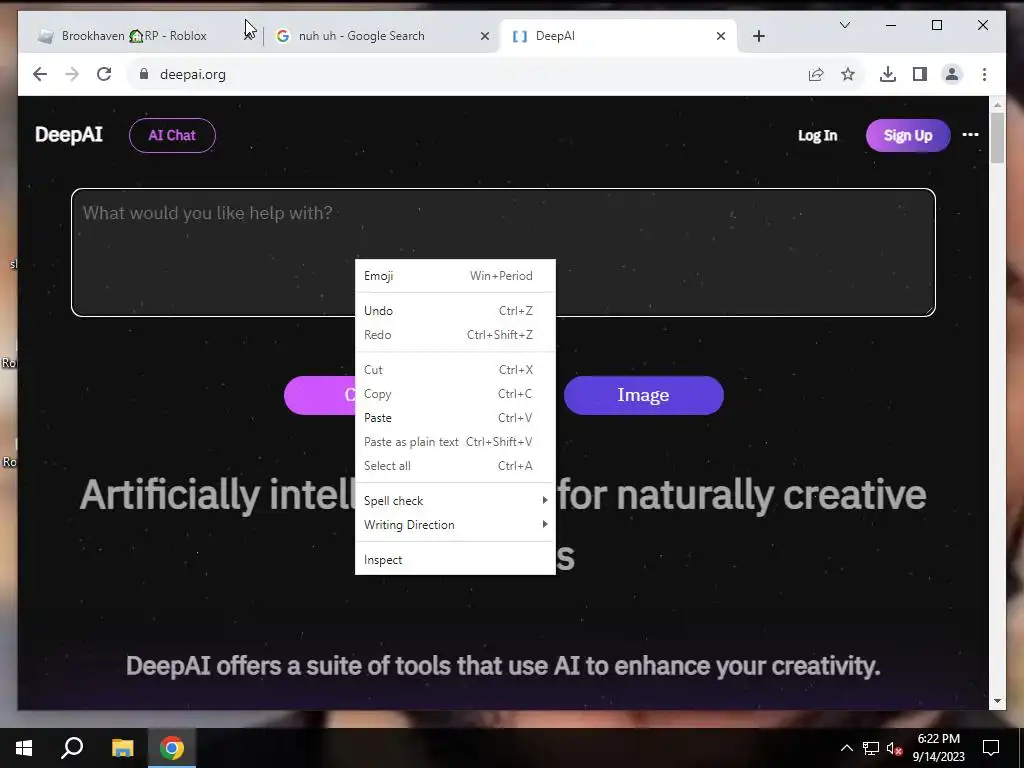This screenshot has width=1024, height=768.
Task: Choose Paste as plain text
Action: pyautogui.click(x=455, y=442)
